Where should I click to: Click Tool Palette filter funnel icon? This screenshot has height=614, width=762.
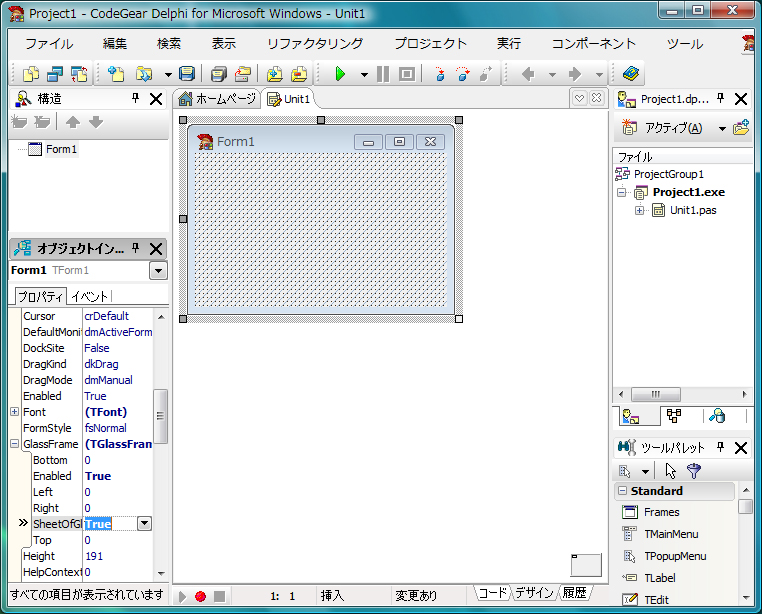pyautogui.click(x=693, y=471)
